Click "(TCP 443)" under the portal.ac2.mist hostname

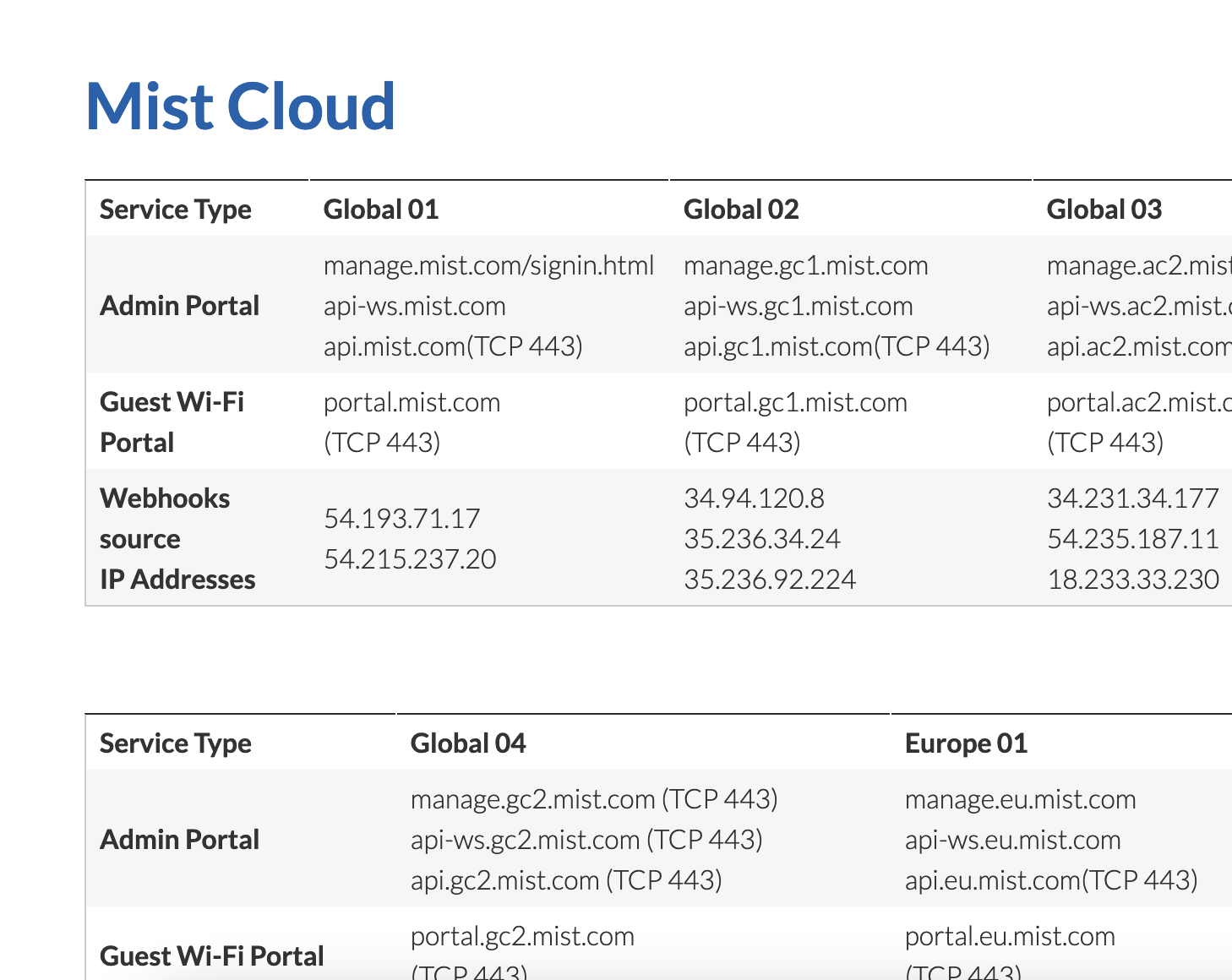pos(1105,443)
